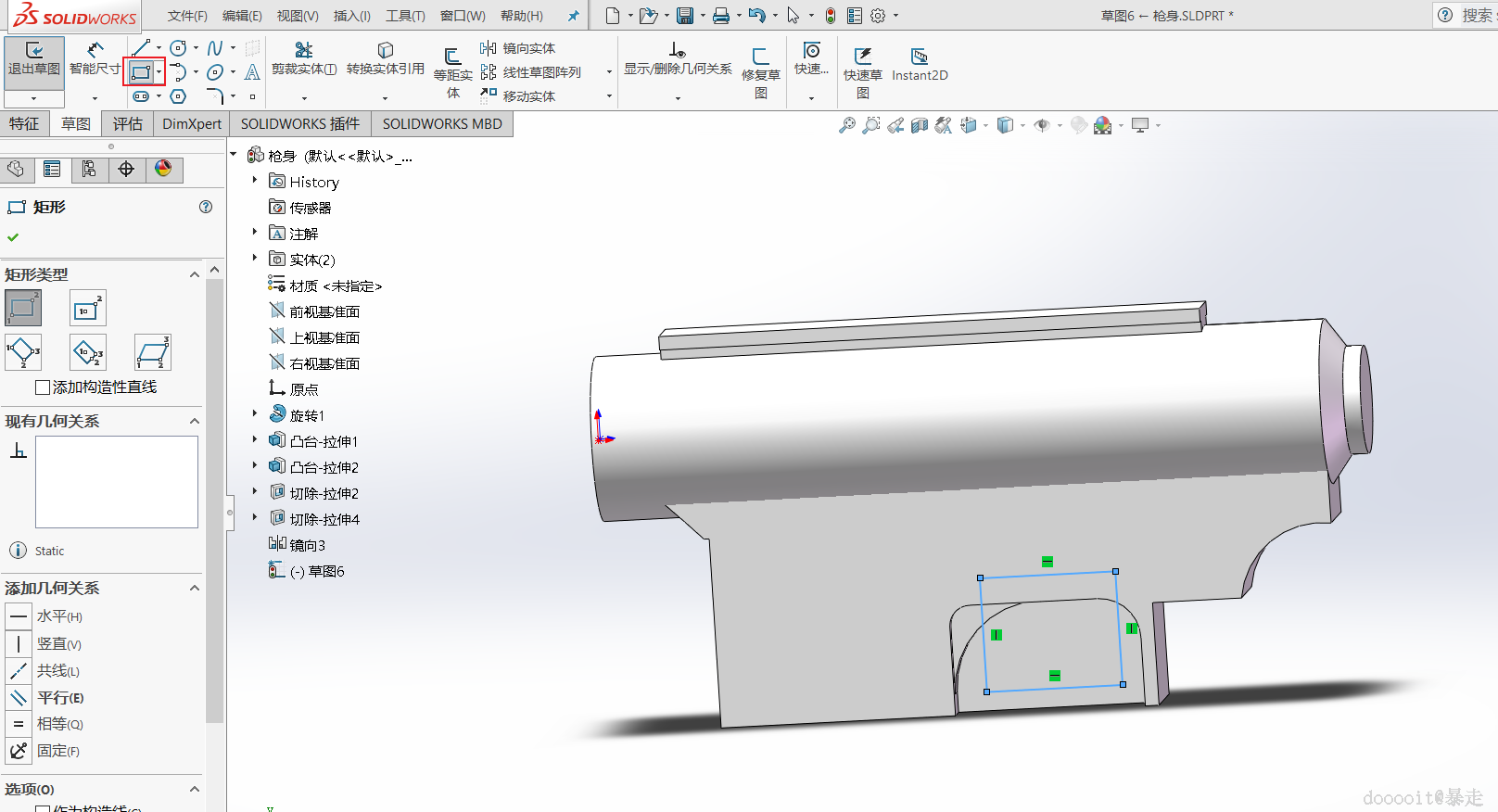Collapse the 矩形类型 section
The height and width of the screenshot is (812, 1498).
tap(195, 274)
